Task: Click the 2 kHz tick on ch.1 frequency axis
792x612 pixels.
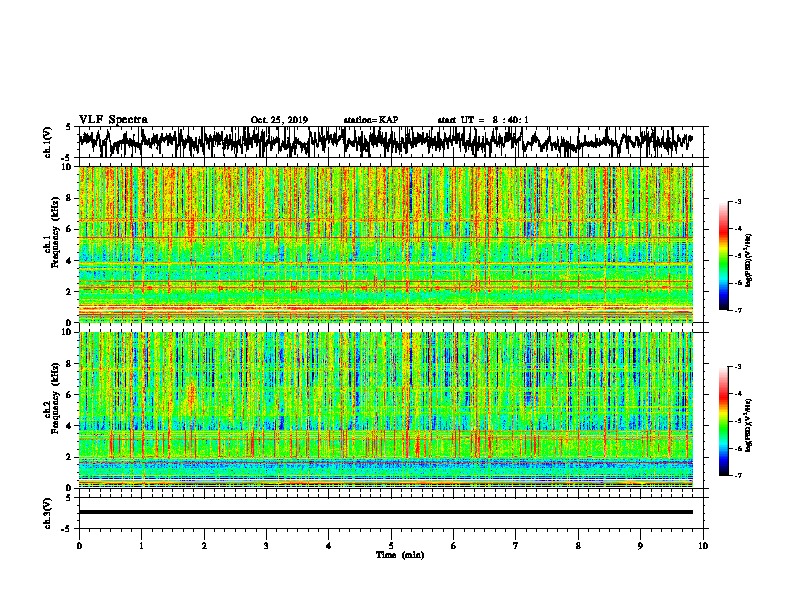Action: [70, 292]
